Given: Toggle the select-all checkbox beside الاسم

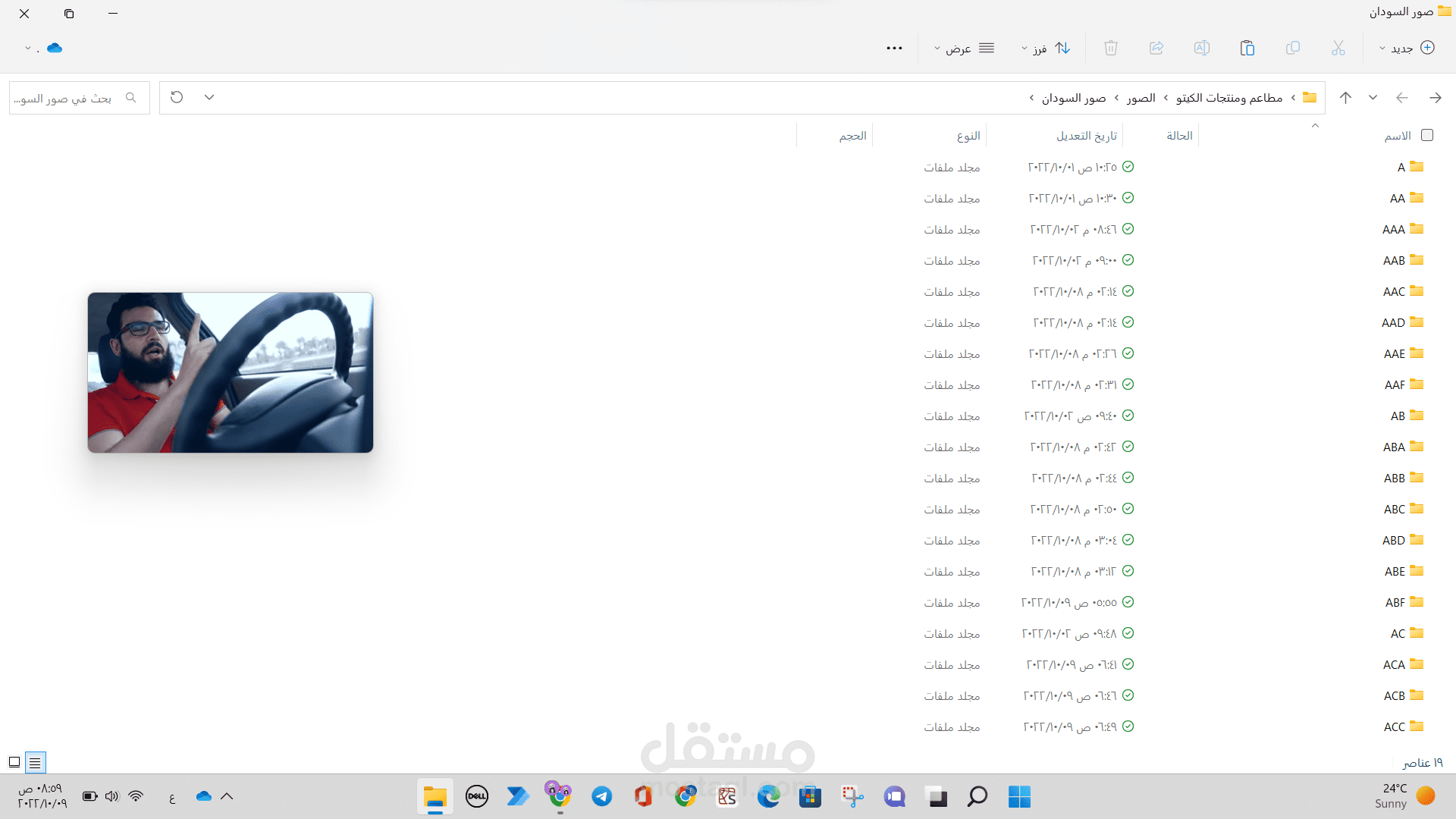Looking at the screenshot, I should coord(1427,135).
